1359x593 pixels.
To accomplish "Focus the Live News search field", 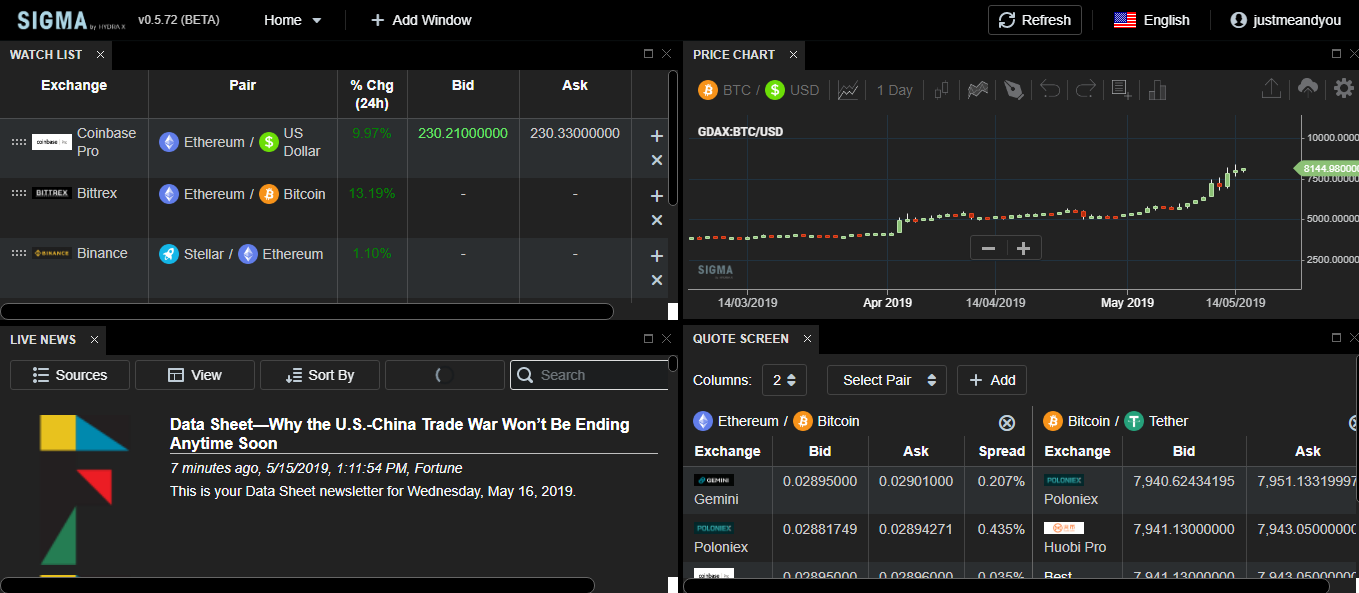I will coord(590,375).
